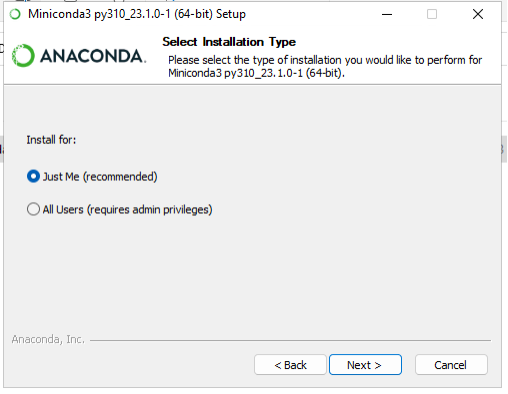Screen dimensions: 508x394
Task: Click the 'Anaconda, Inc.' branding text
Action: coord(48,339)
